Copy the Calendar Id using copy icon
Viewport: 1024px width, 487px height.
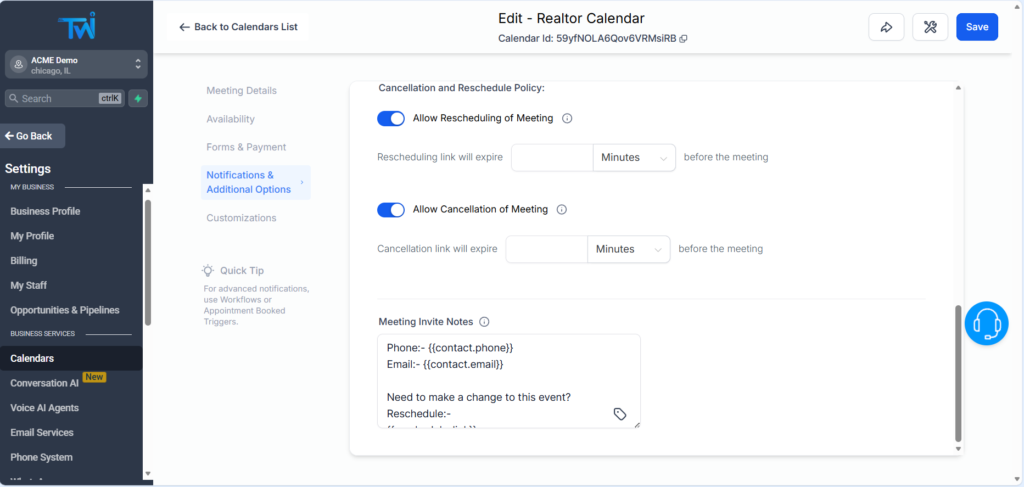(x=684, y=39)
